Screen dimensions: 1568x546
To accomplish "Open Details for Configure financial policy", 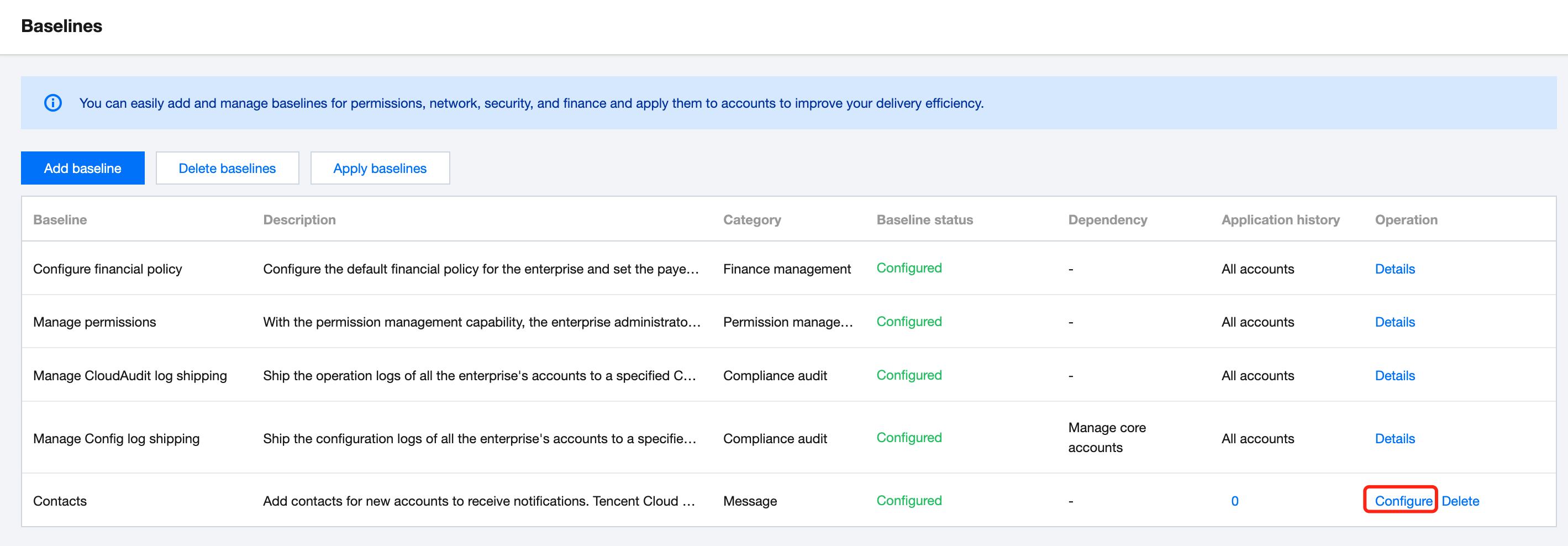I will click(1395, 269).
